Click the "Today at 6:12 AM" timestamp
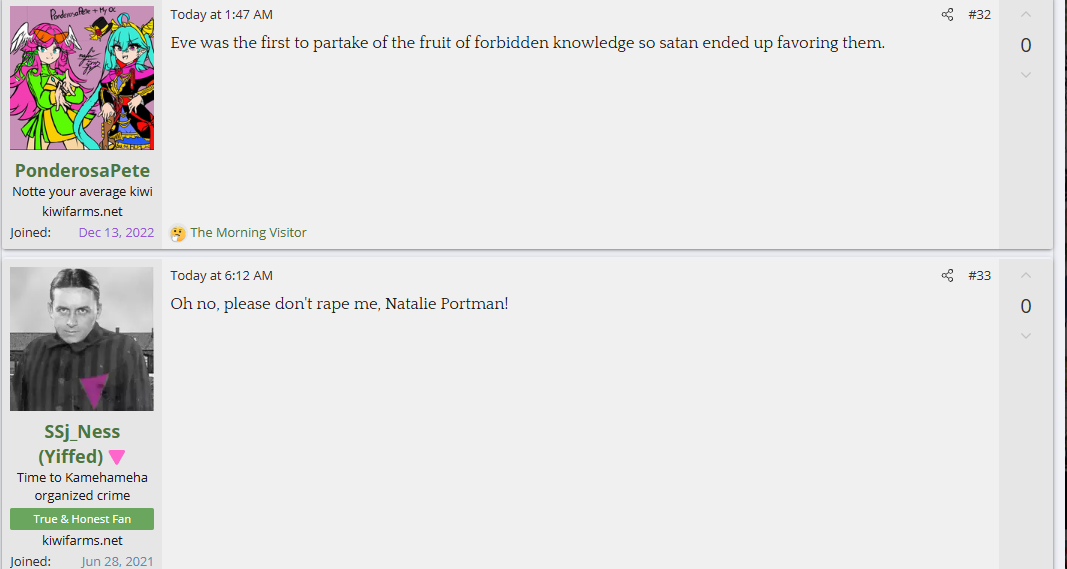Image resolution: width=1067 pixels, height=569 pixels. click(x=221, y=276)
